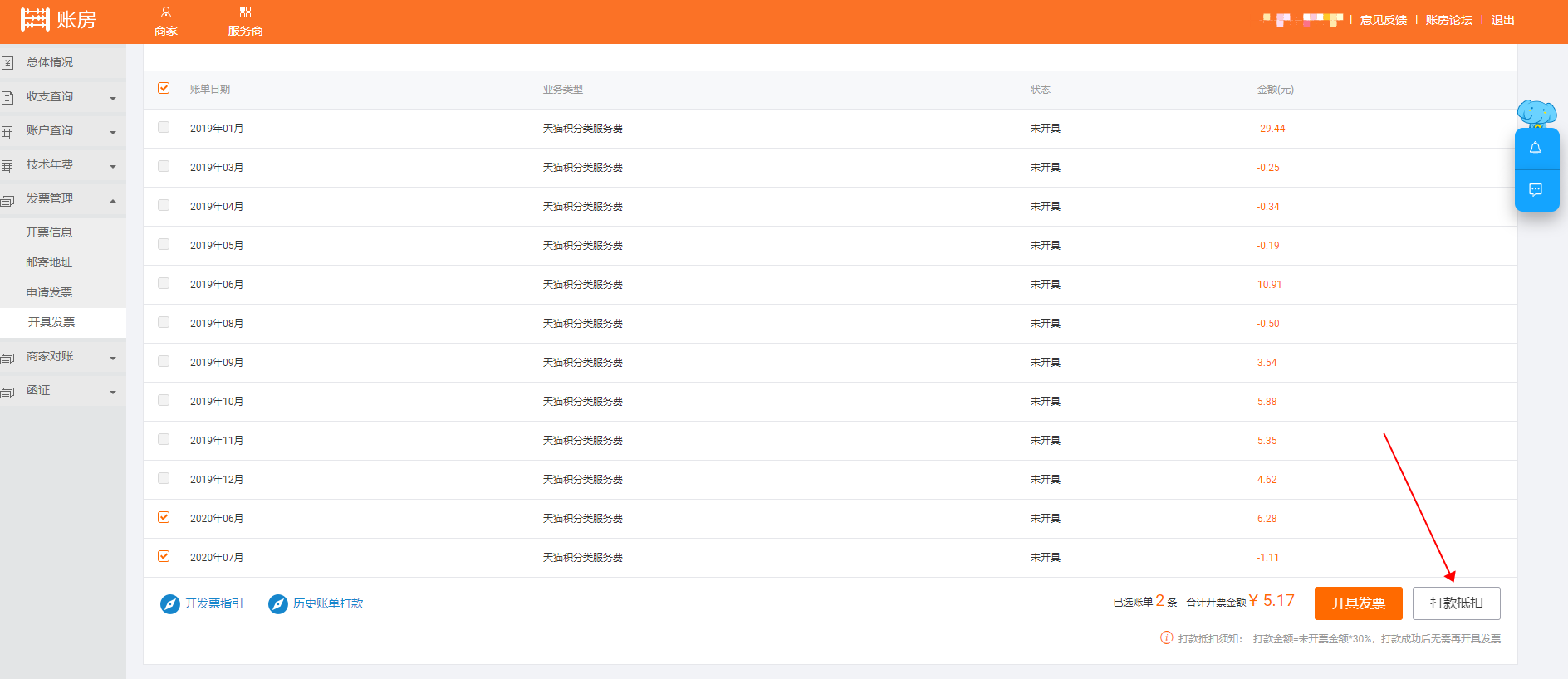
Task: Click the notification bell icon
Action: click(x=1536, y=149)
